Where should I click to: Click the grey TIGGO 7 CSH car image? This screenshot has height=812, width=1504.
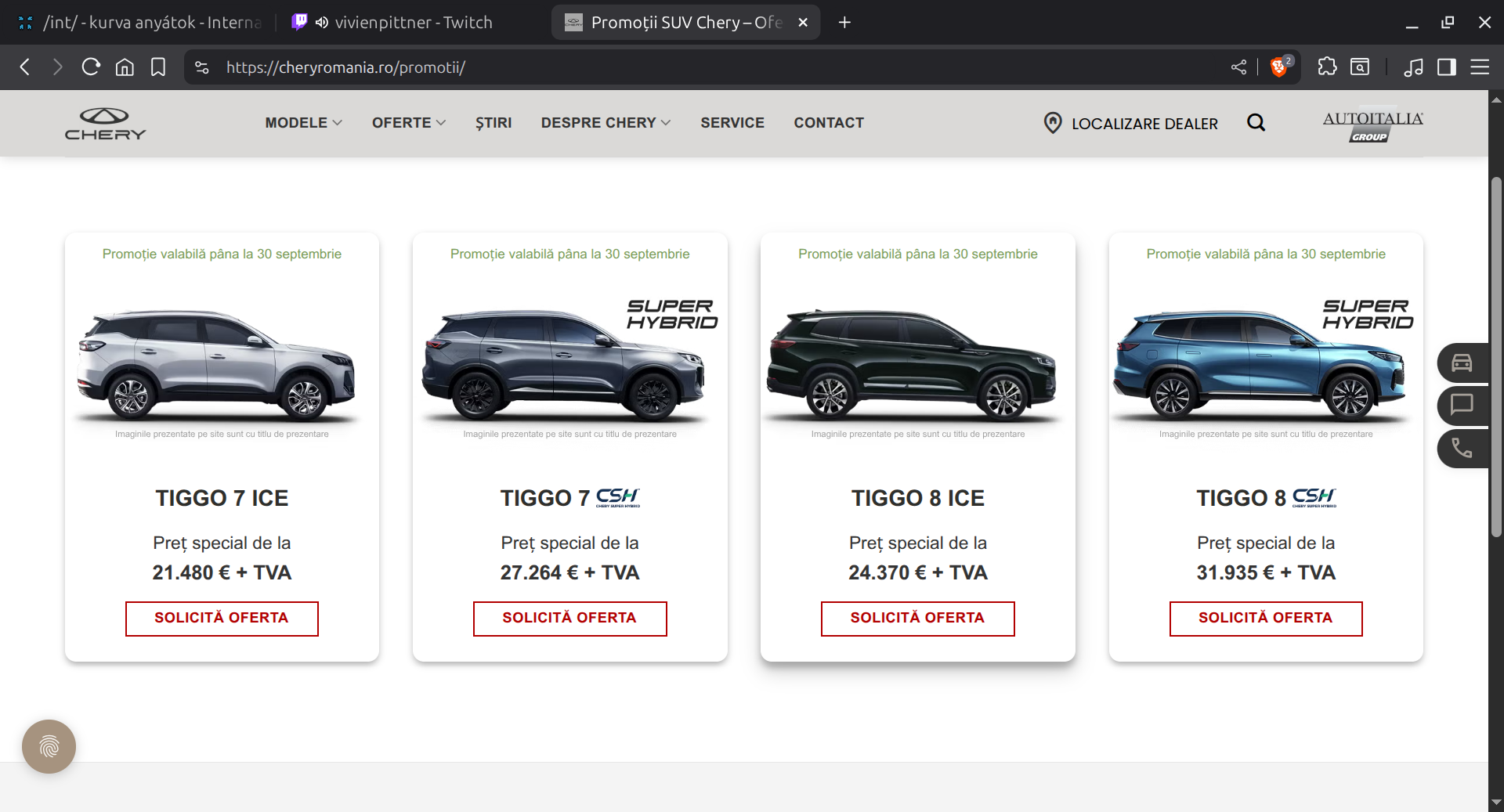[564, 365]
